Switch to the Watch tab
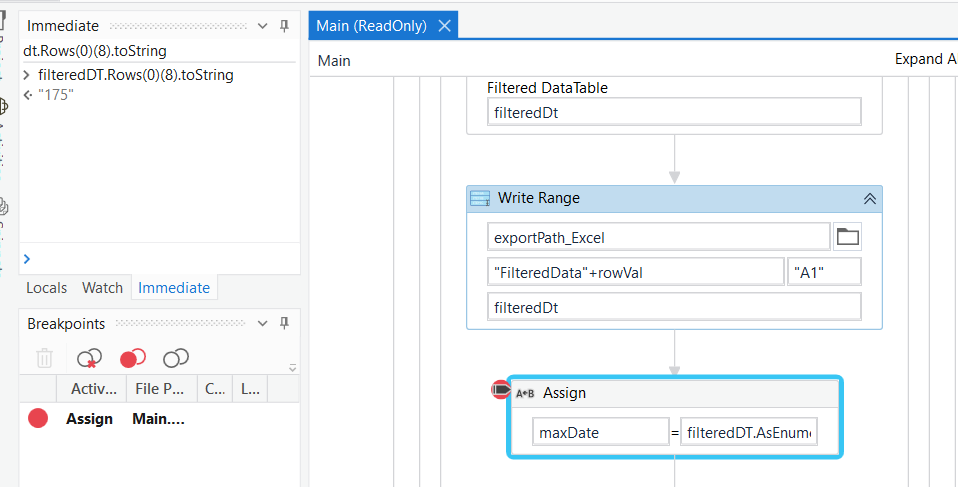 (102, 288)
